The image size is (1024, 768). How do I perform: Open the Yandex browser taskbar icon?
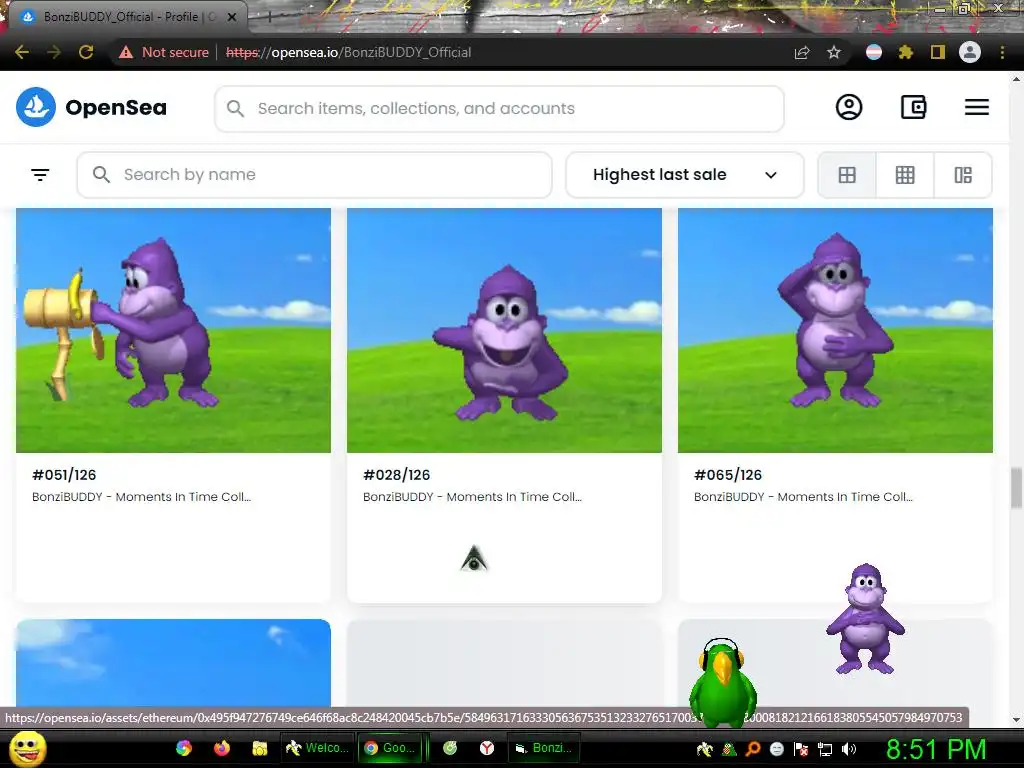(x=487, y=748)
